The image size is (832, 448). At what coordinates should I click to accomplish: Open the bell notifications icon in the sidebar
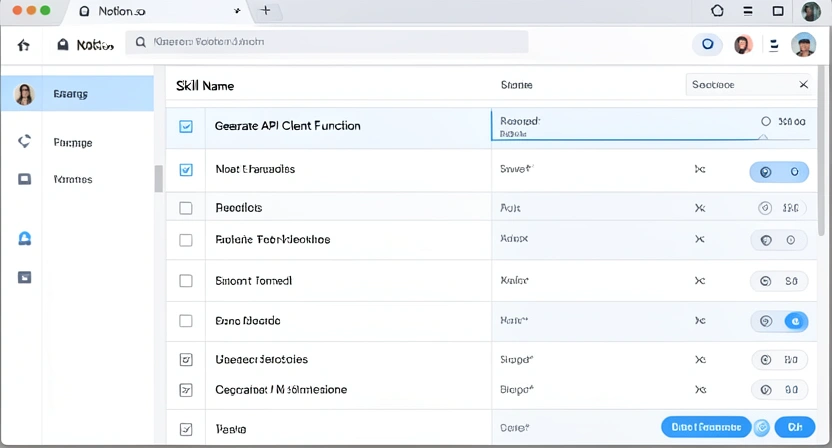pos(24,239)
